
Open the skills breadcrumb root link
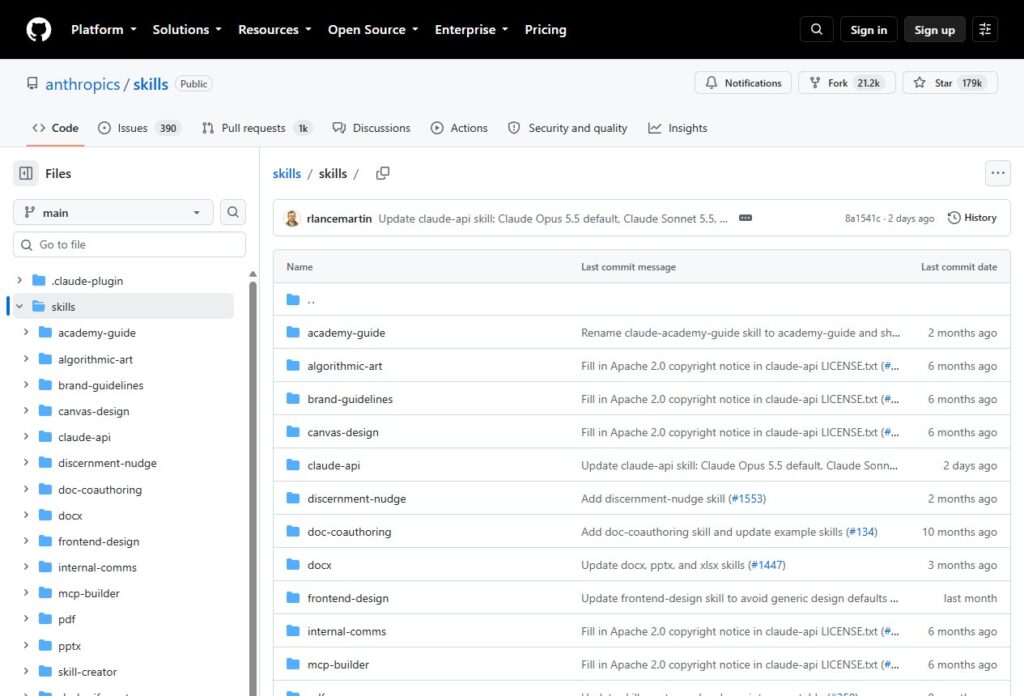287,174
